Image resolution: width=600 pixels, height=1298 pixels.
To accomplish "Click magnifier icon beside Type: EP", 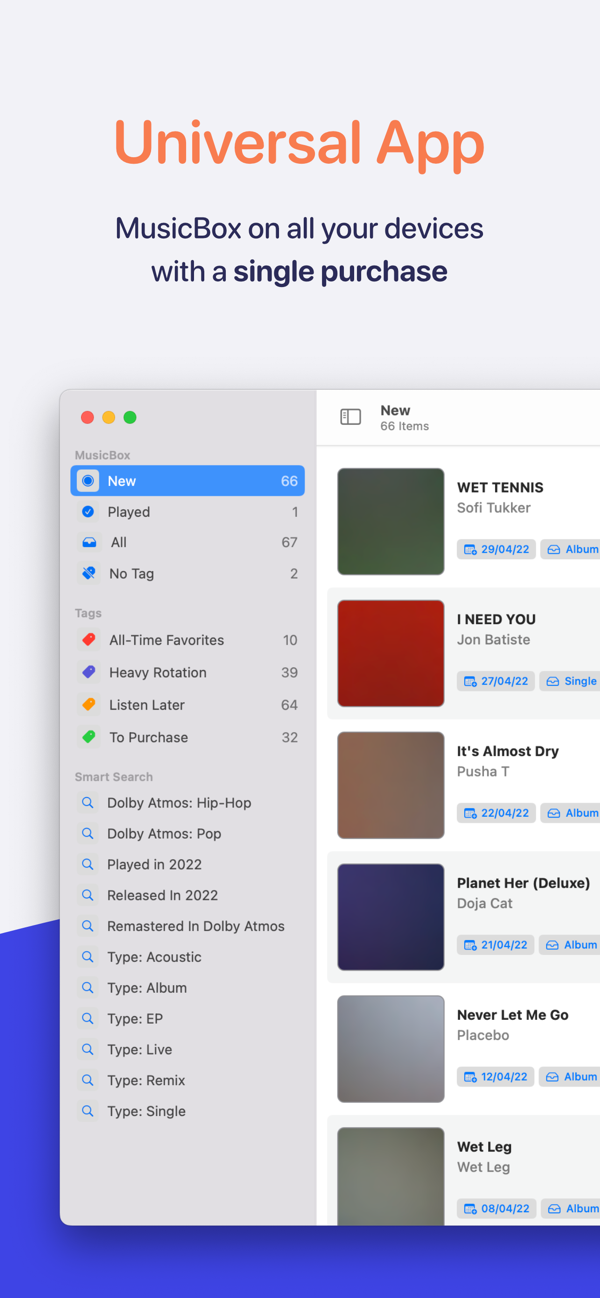I will [88, 1019].
